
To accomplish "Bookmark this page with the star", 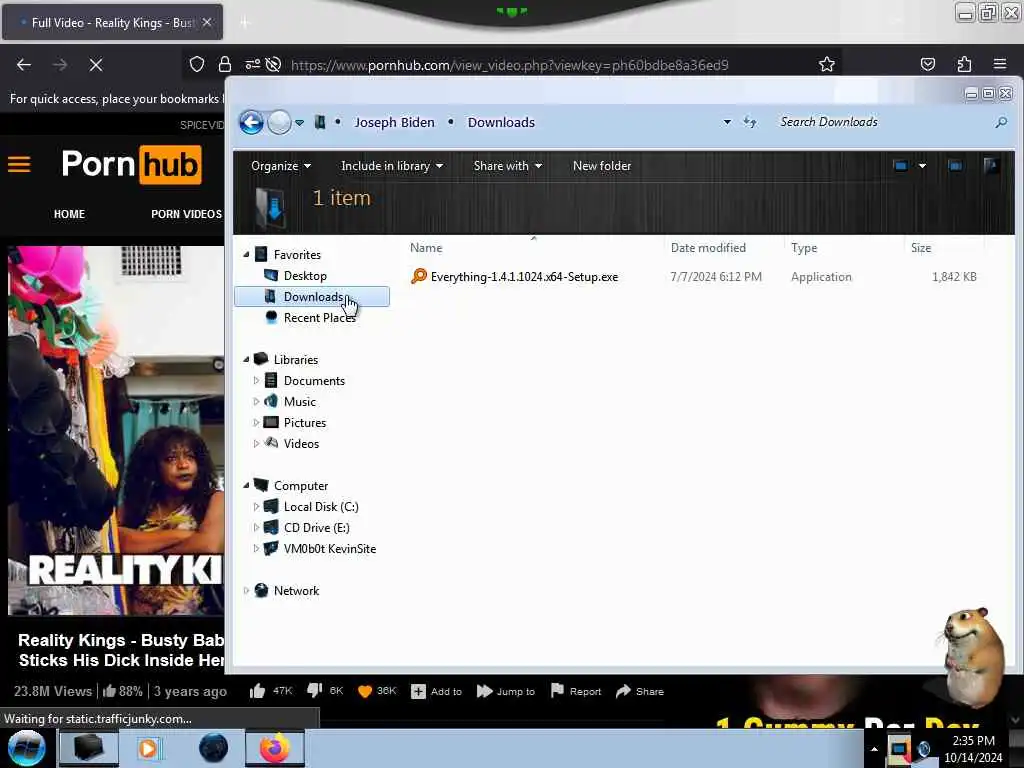I will tap(827, 65).
